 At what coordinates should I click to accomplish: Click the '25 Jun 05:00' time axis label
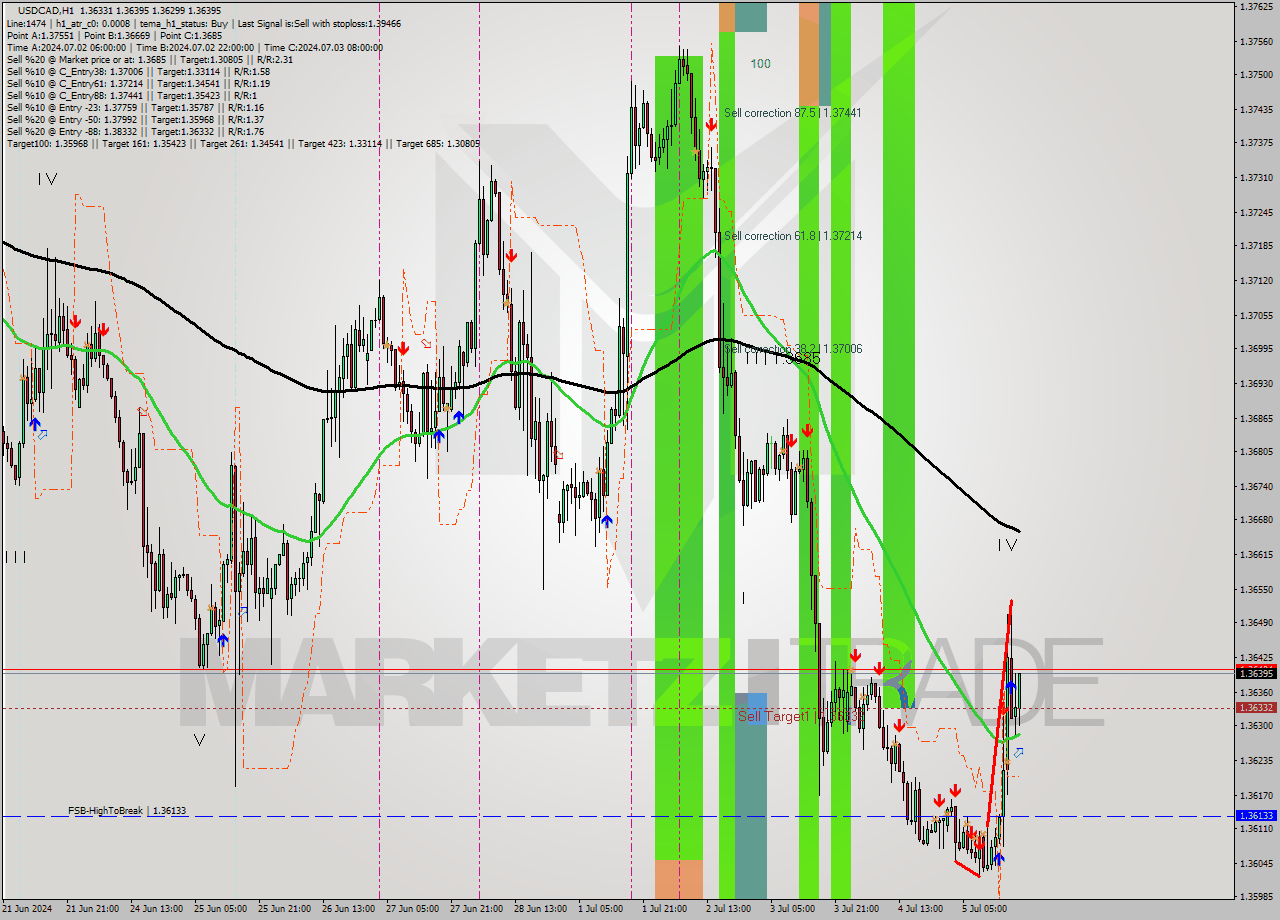[221, 909]
